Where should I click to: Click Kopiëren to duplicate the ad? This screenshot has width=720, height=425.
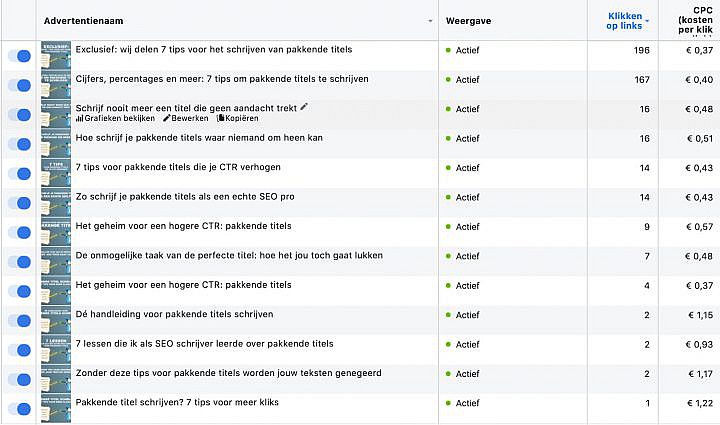point(238,118)
